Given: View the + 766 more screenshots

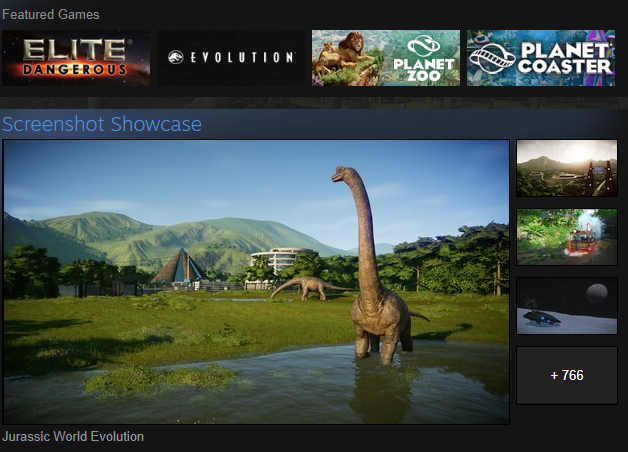Looking at the screenshot, I should [x=567, y=375].
